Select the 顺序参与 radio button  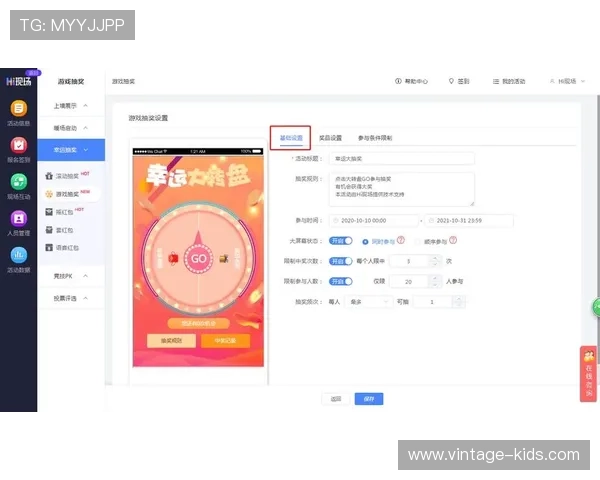(x=417, y=242)
